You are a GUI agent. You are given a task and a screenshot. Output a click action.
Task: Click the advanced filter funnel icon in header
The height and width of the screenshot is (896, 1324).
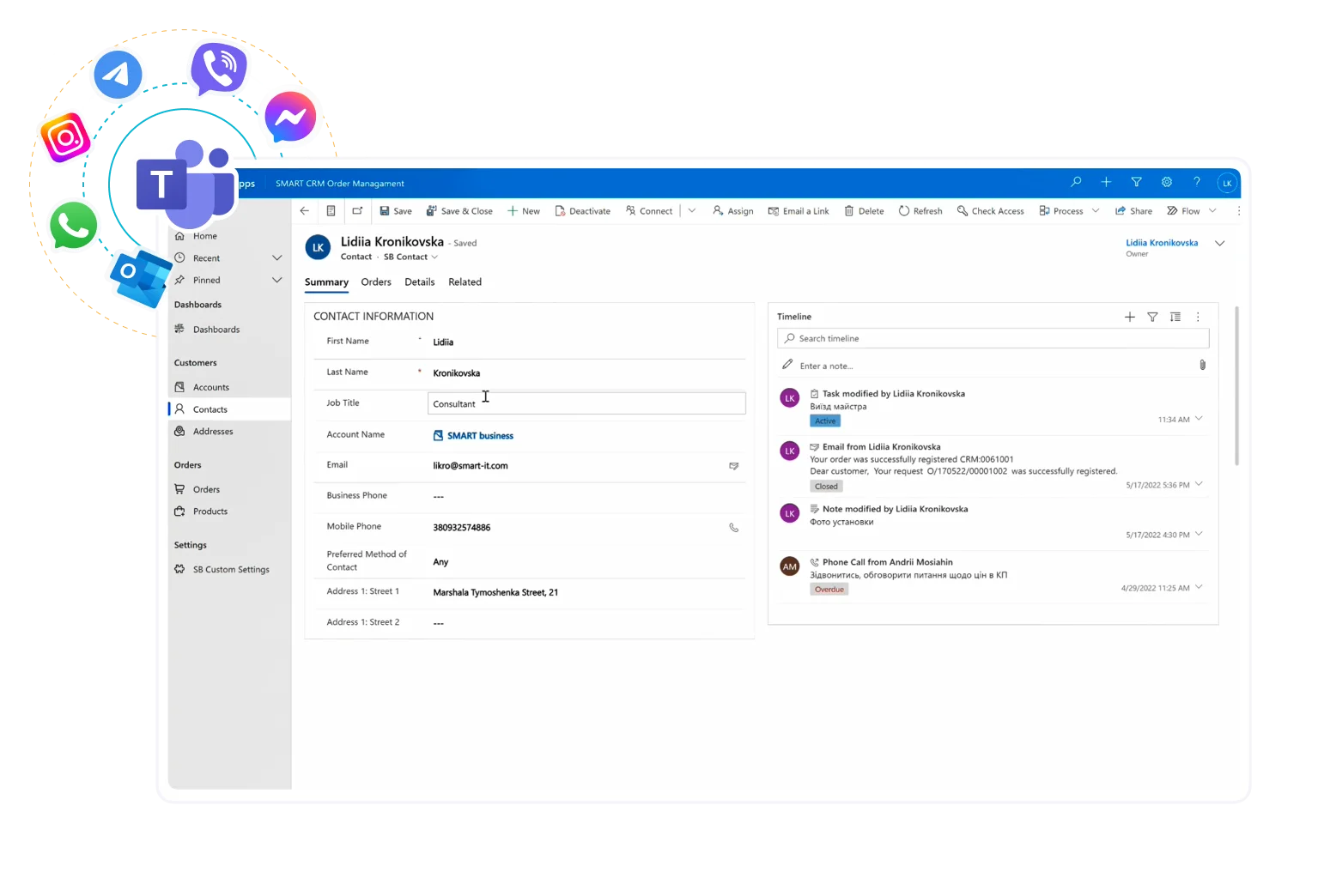[x=1136, y=182]
